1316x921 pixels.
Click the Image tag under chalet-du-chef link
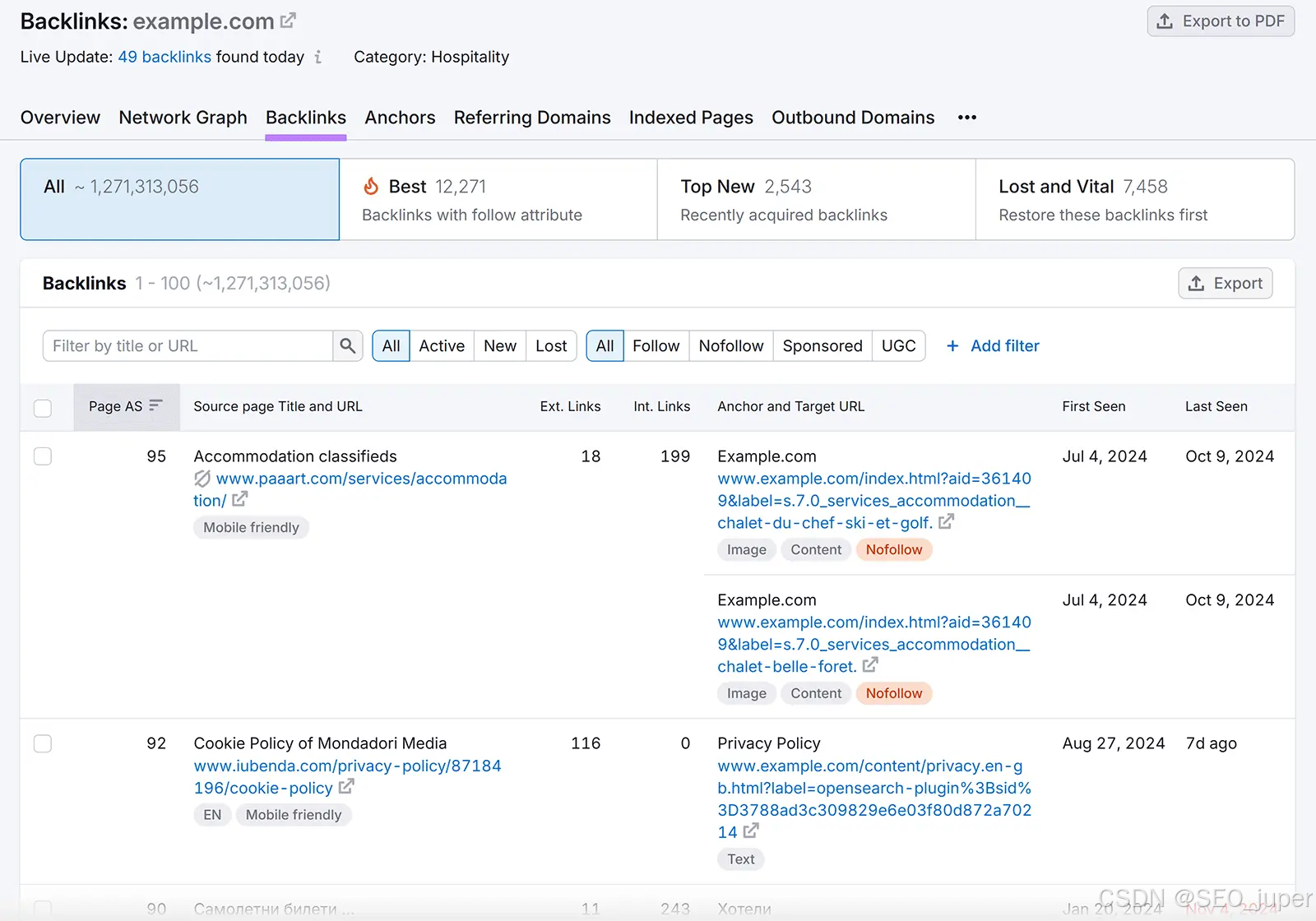pyautogui.click(x=746, y=549)
